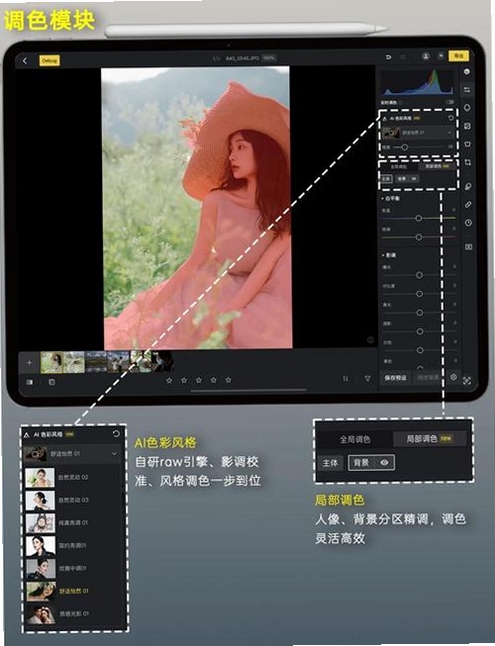
Task: Click the 保存预设 button
Action: point(395,377)
